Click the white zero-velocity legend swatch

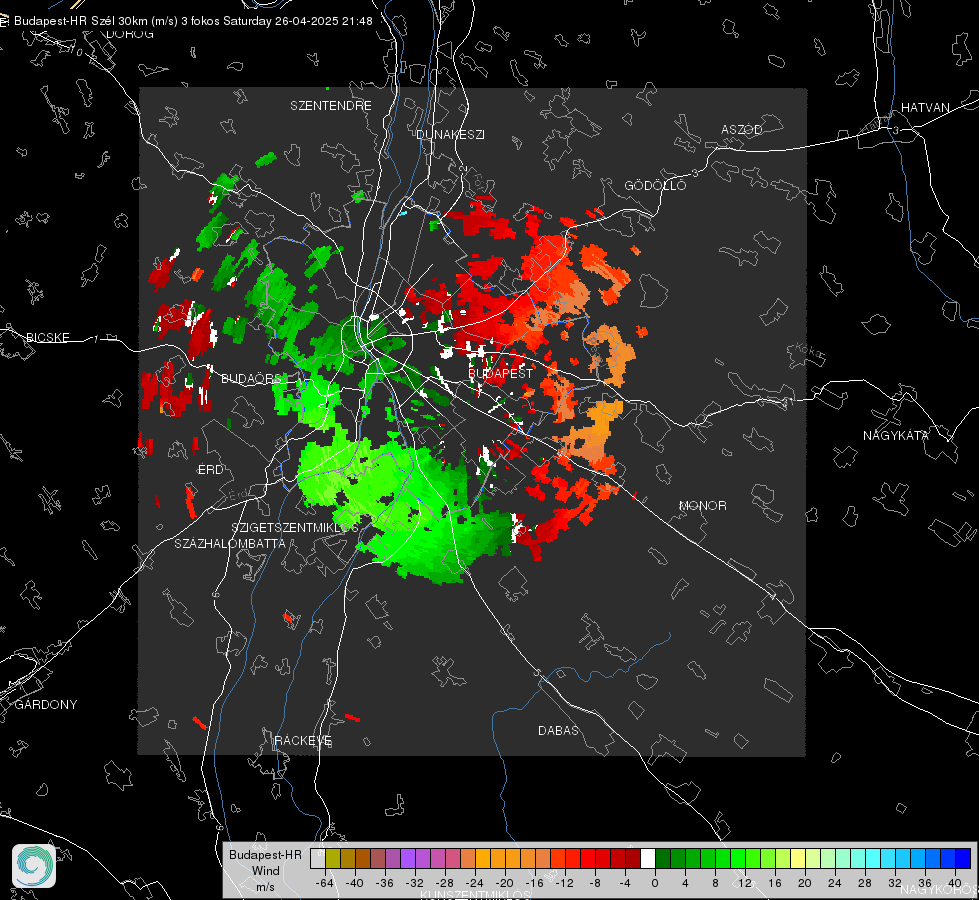(x=647, y=858)
